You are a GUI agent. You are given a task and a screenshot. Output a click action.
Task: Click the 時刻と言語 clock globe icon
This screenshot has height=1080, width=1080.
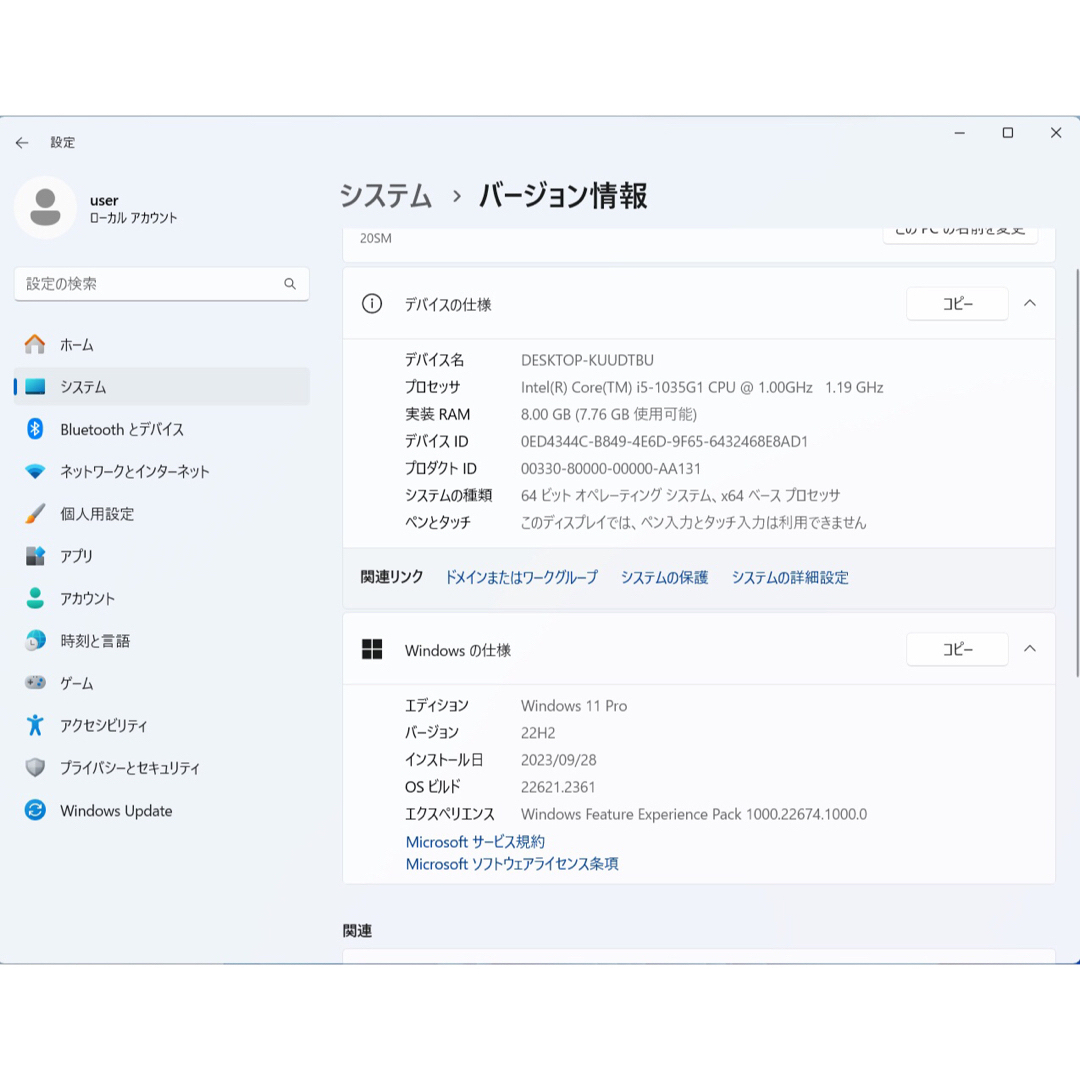[x=35, y=641]
